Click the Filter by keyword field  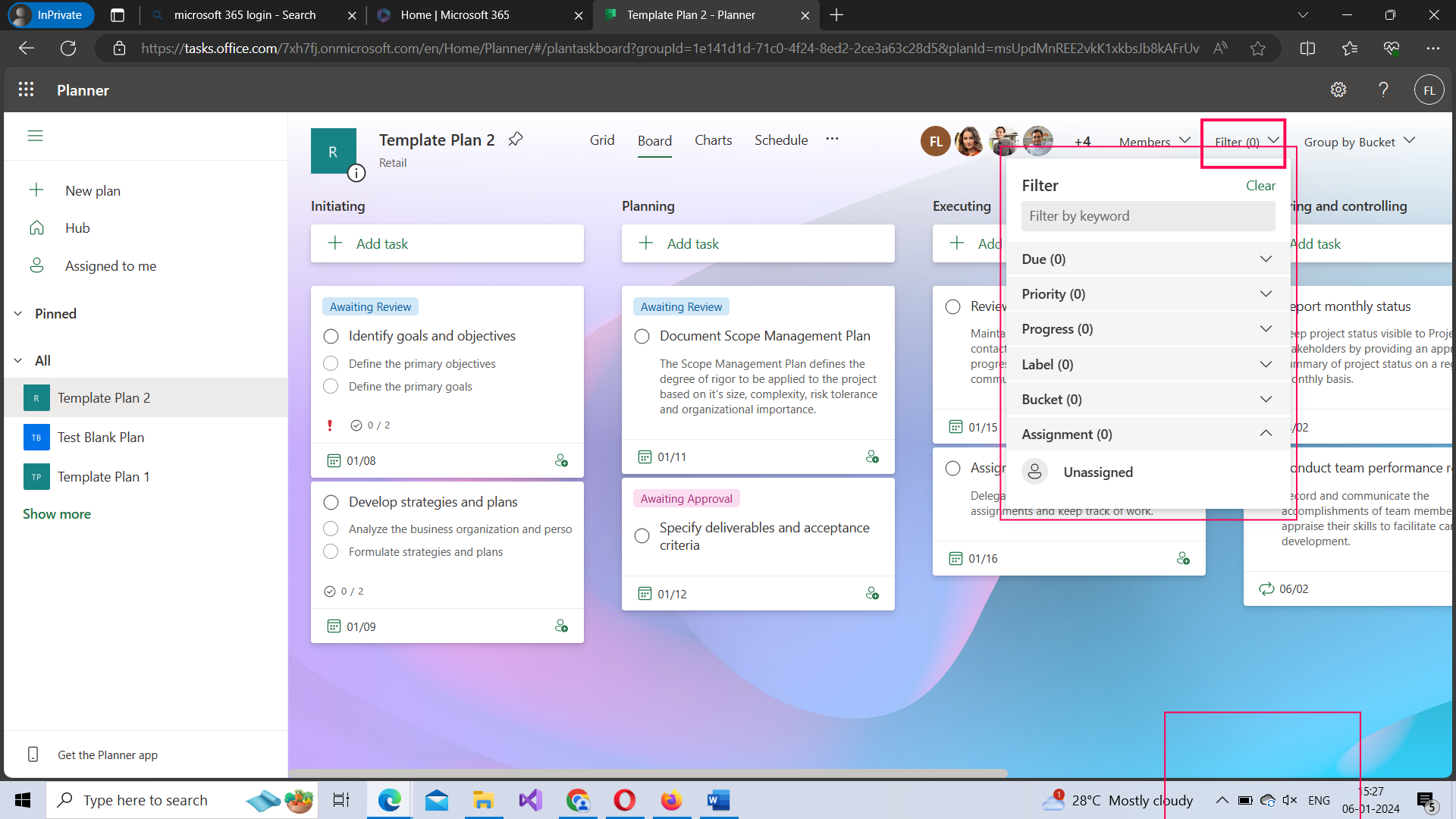(x=1148, y=216)
